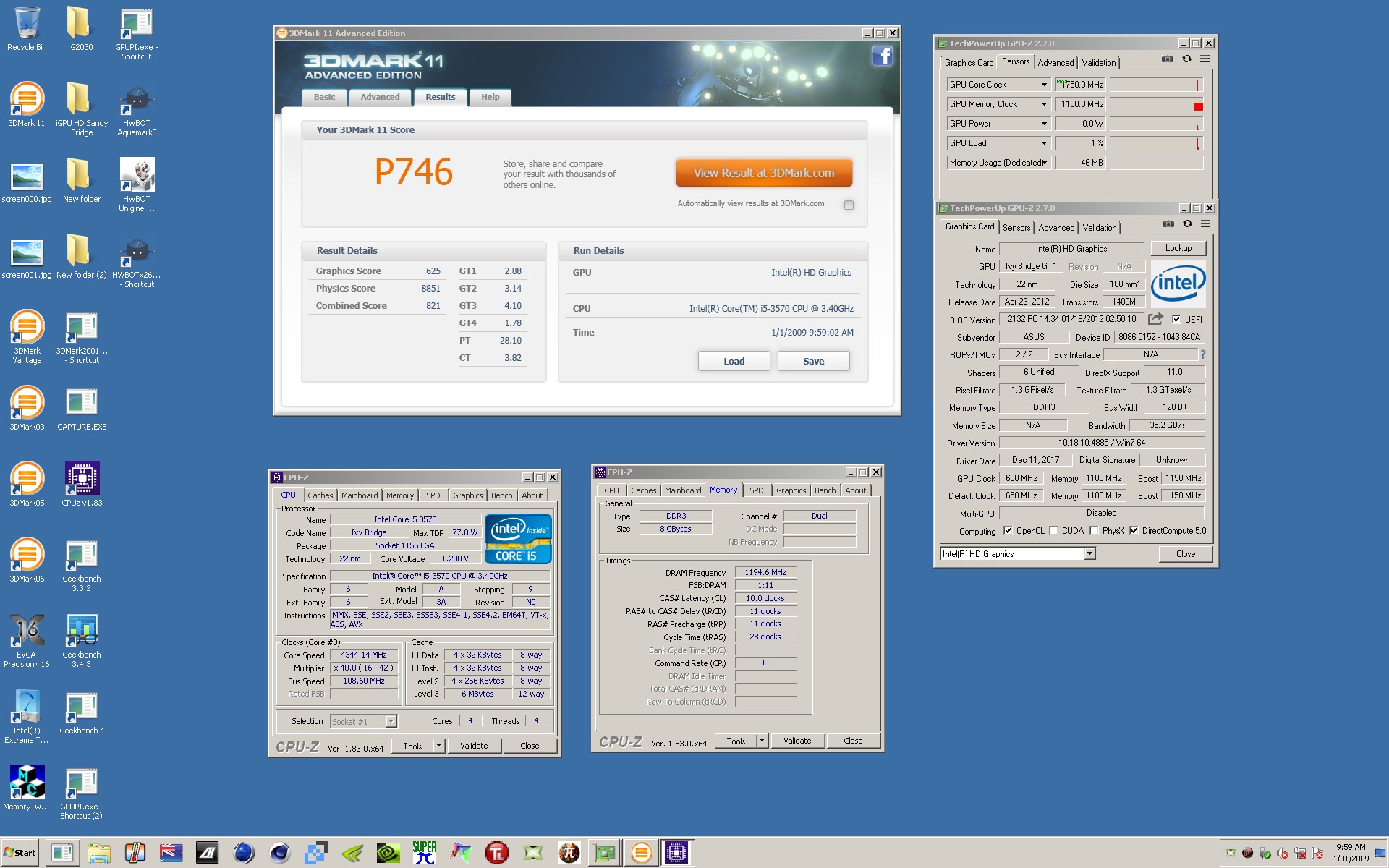Switch to the Basic tab in 3DMark 11

[324, 97]
